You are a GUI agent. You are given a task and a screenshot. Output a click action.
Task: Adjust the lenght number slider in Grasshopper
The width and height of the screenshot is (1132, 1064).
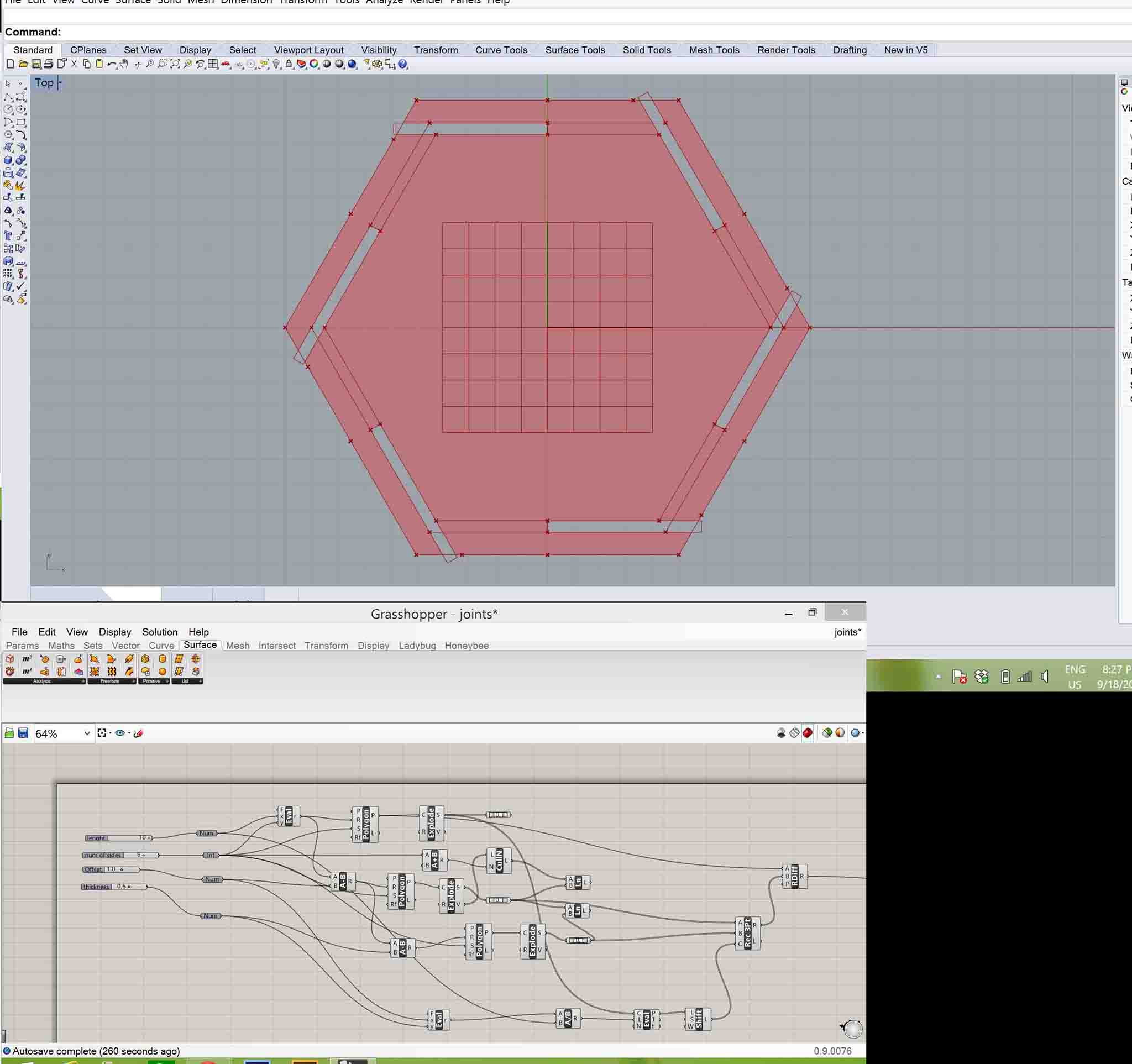[118, 838]
